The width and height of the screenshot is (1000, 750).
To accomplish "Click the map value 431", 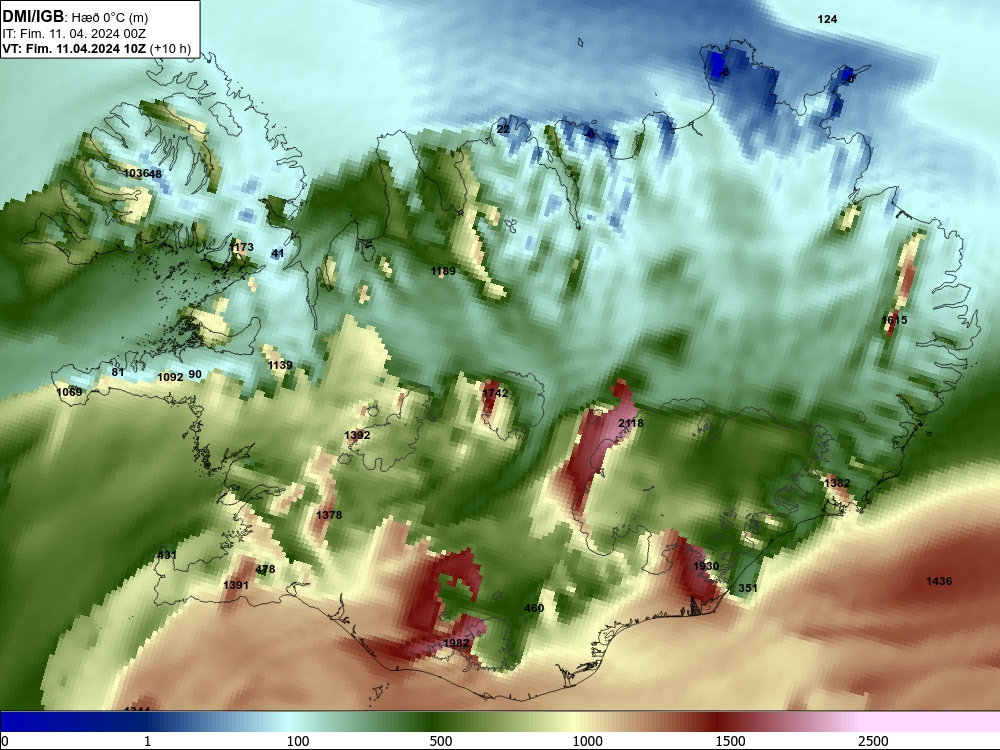I will tap(166, 555).
